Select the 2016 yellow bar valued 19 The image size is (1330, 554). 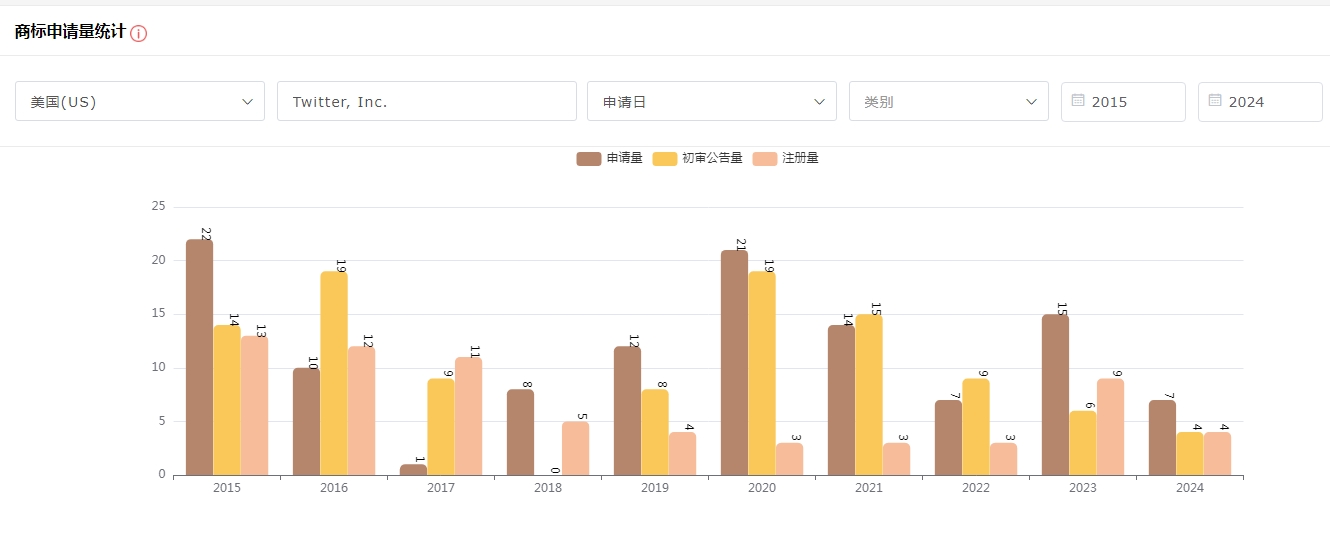(334, 373)
